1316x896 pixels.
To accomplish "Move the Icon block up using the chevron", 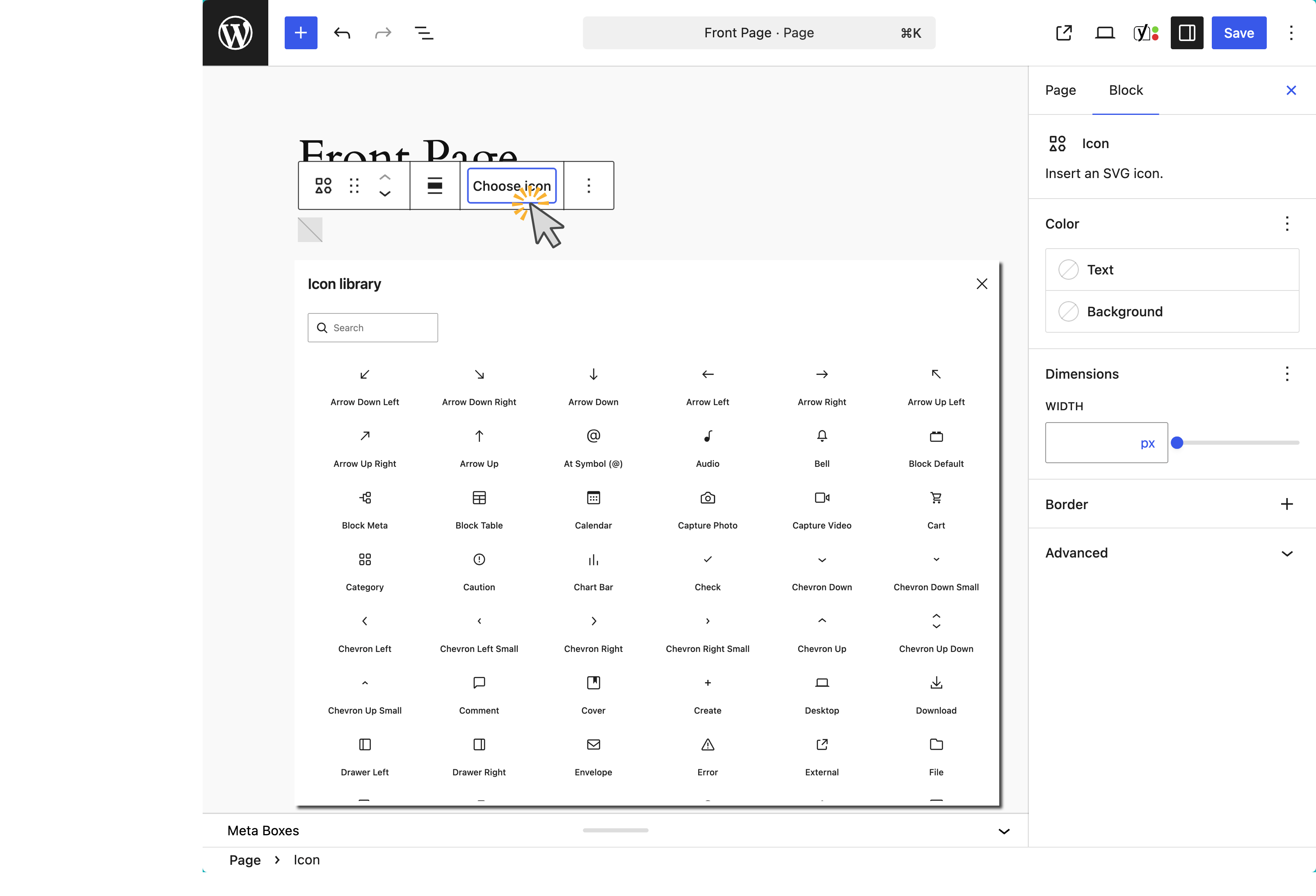I will point(384,177).
